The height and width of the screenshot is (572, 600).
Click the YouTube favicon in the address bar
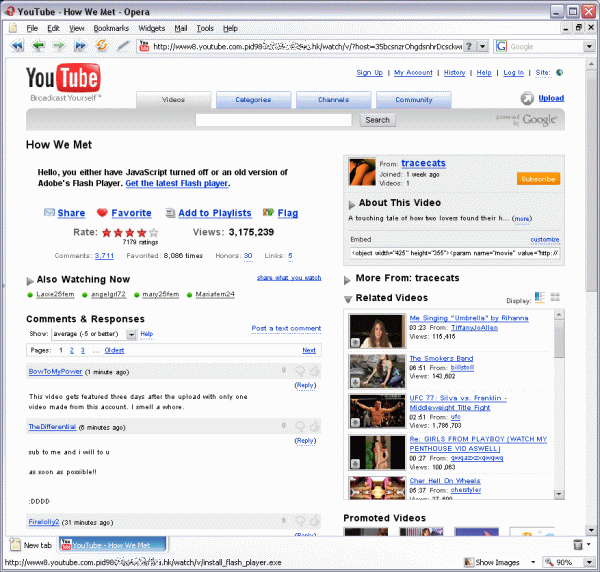[x=144, y=46]
